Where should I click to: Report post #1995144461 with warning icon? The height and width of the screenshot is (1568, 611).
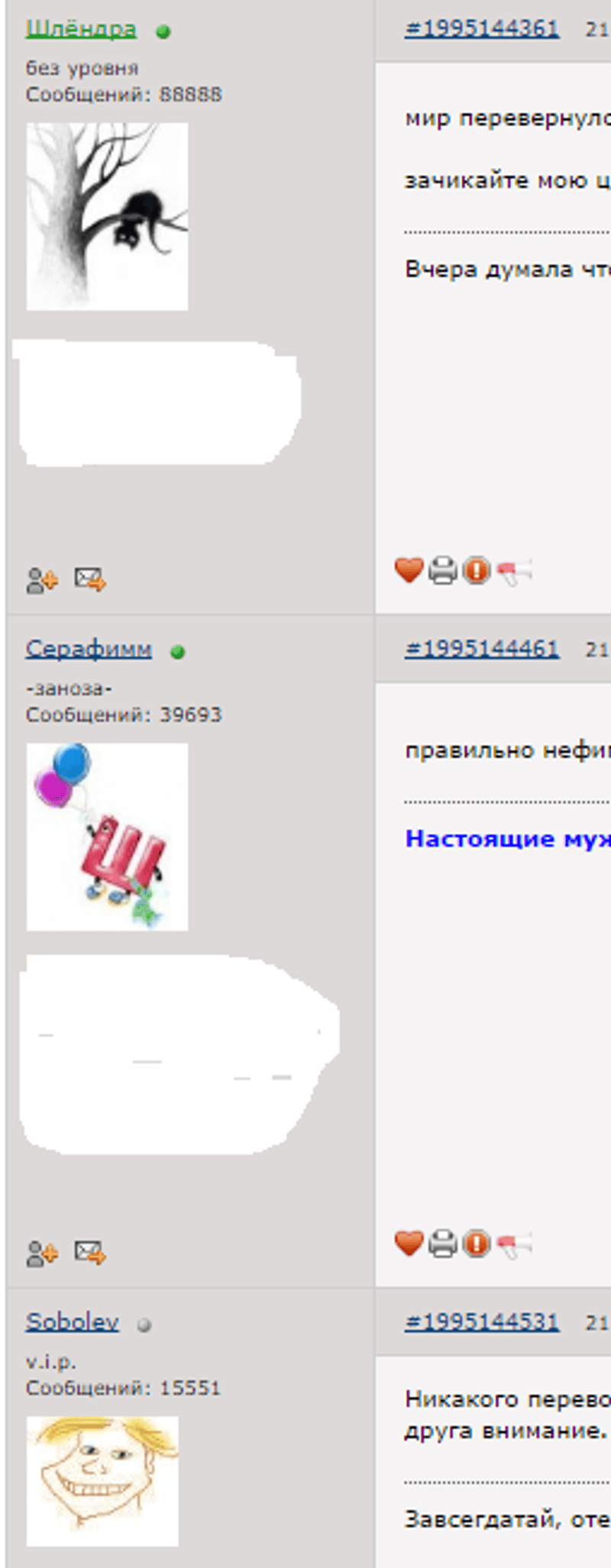pyautogui.click(x=477, y=1244)
